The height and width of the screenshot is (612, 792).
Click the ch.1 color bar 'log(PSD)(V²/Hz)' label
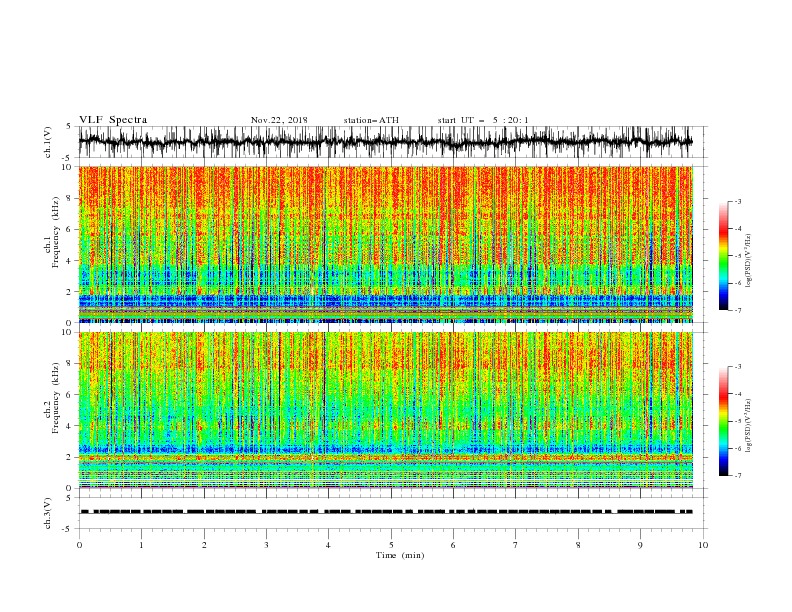[x=748, y=261]
